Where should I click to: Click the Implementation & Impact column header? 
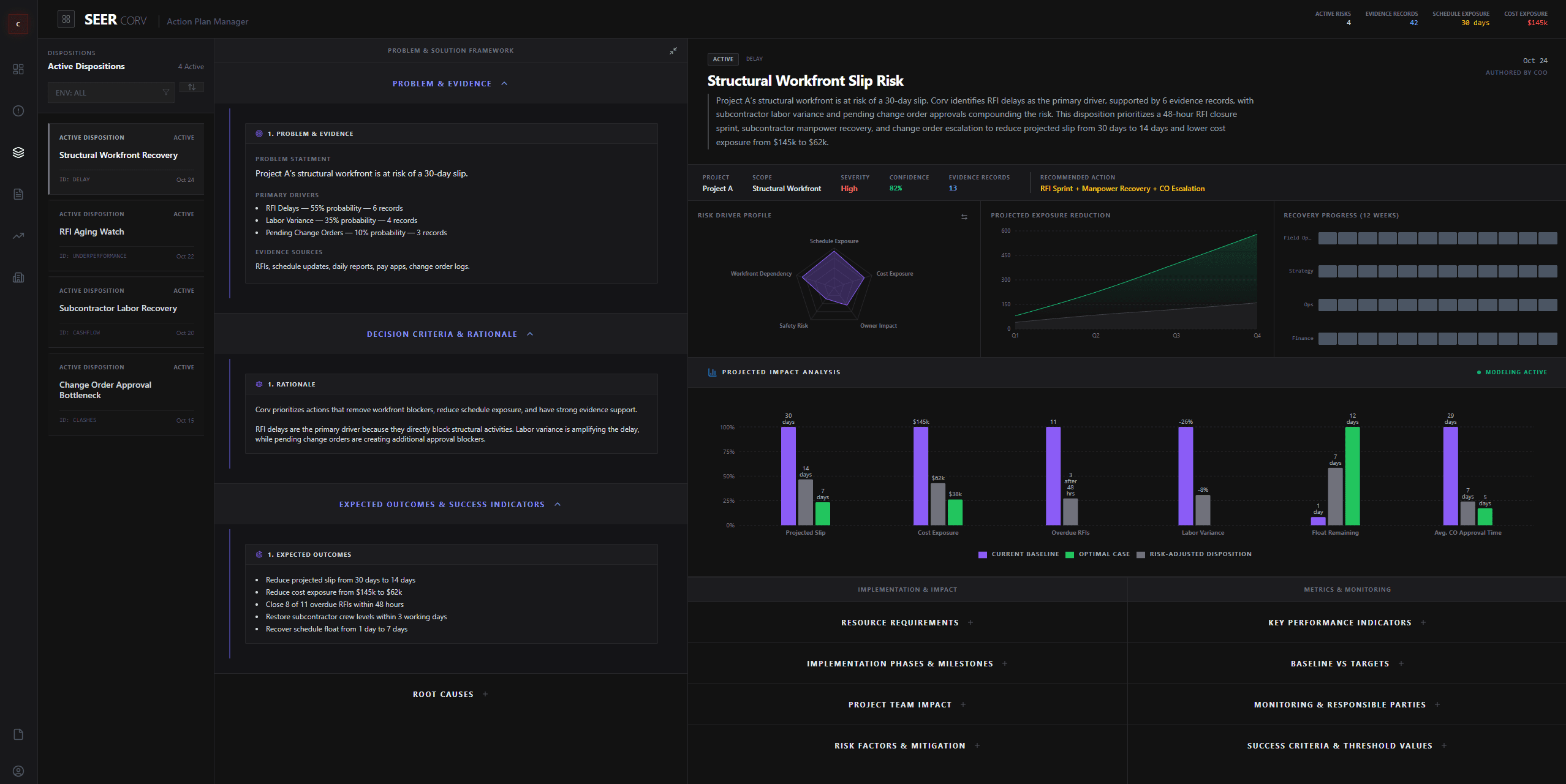click(907, 589)
